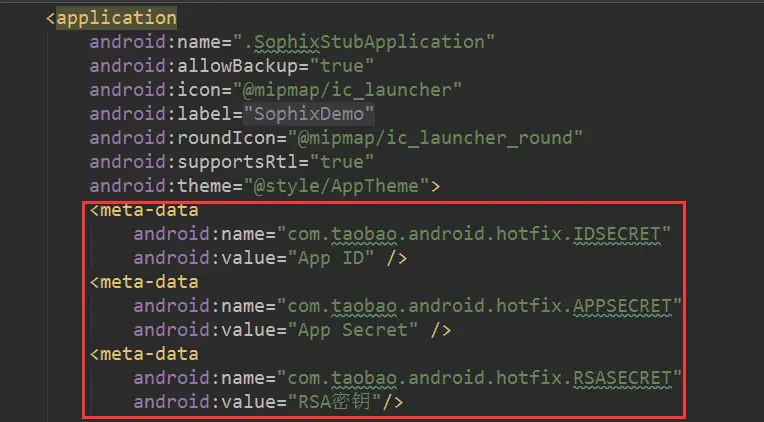
Task: Click the com.taobao.android.hotfix.APPSECRET name
Action: [x=479, y=306]
